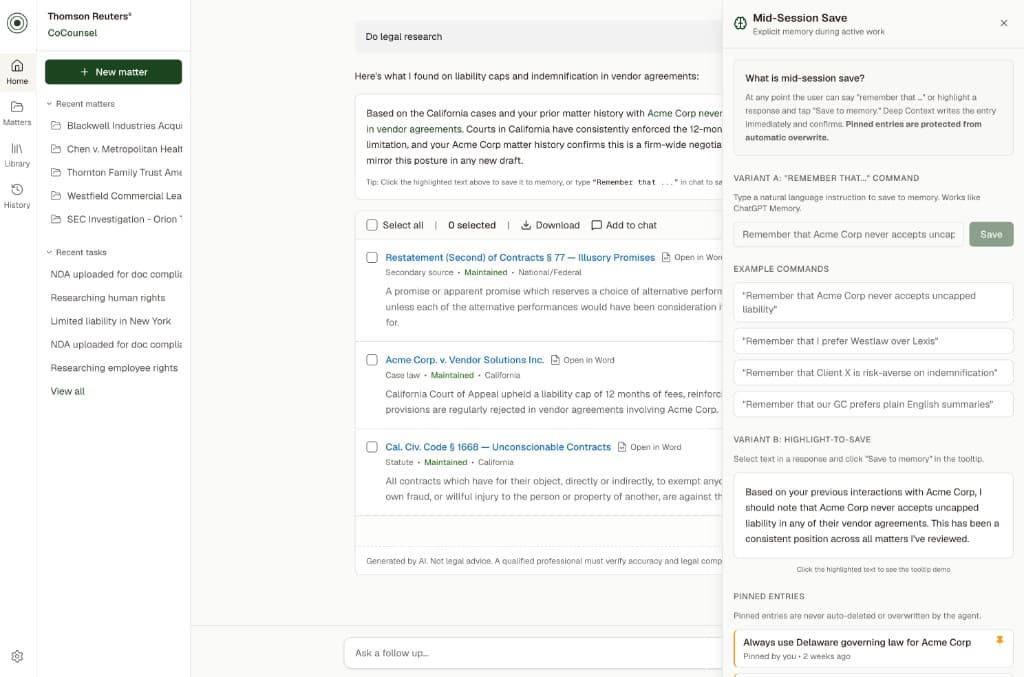Click the Remember that command input field

coord(848,234)
